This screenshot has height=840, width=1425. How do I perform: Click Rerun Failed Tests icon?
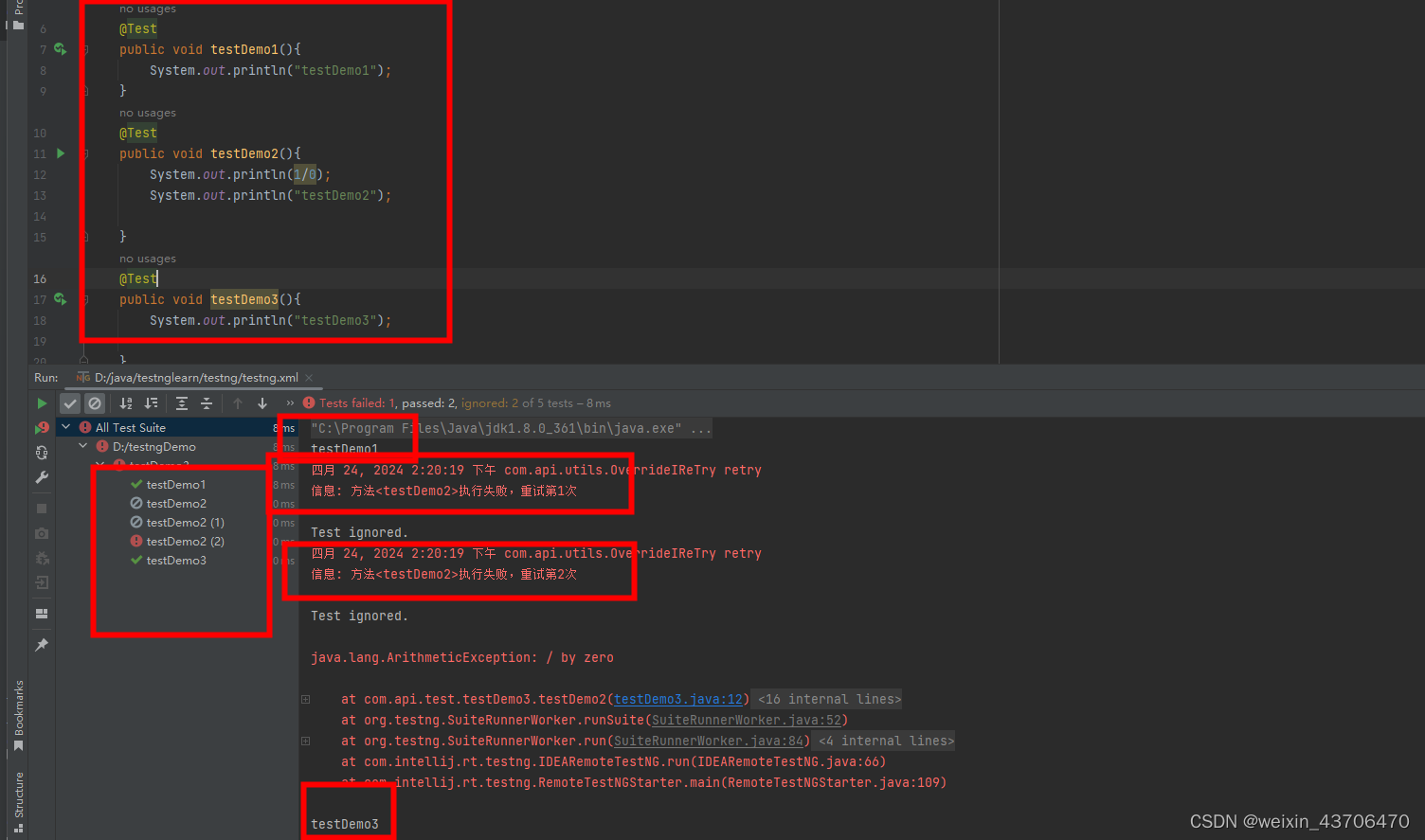pyautogui.click(x=42, y=428)
